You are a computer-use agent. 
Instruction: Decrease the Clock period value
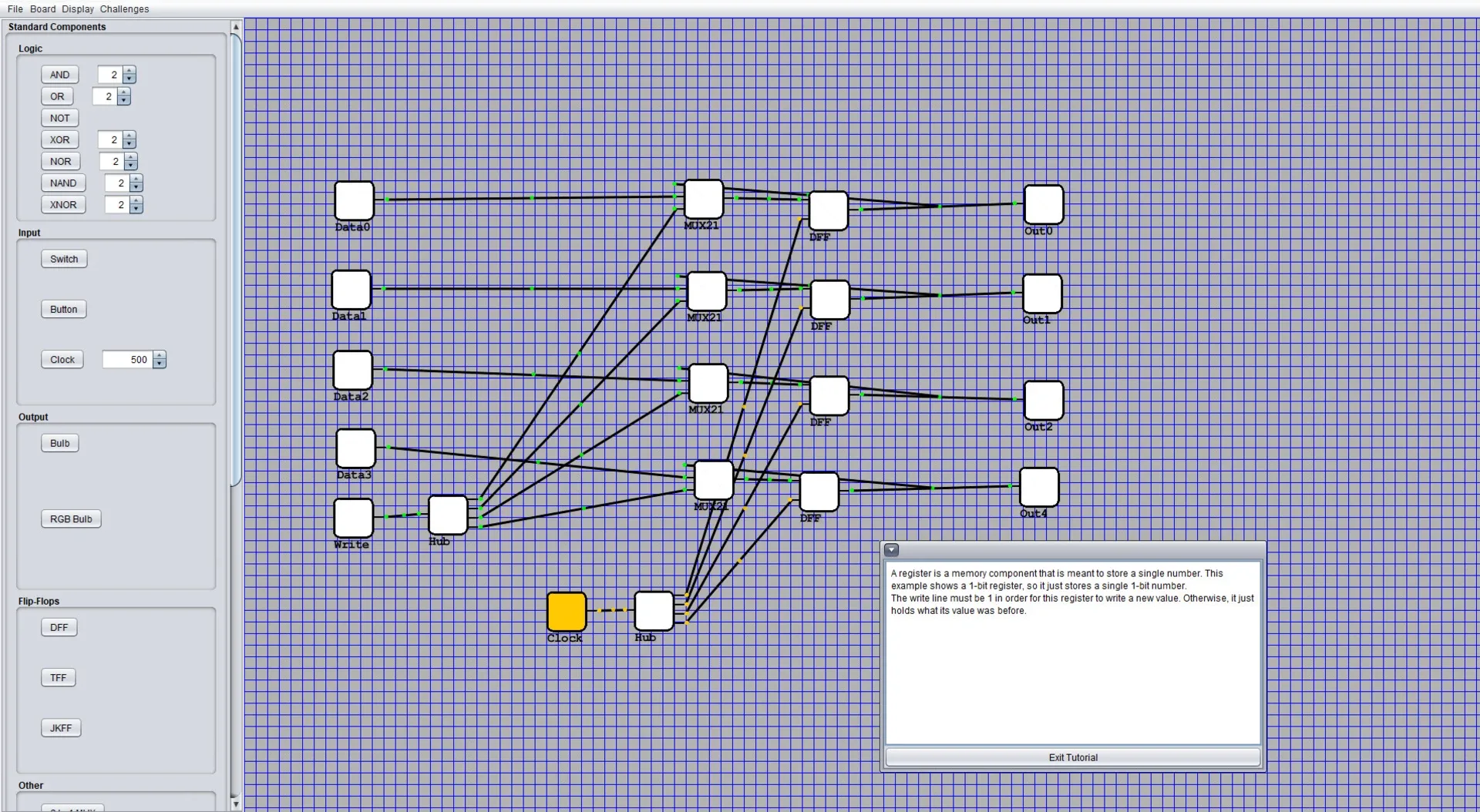click(160, 364)
